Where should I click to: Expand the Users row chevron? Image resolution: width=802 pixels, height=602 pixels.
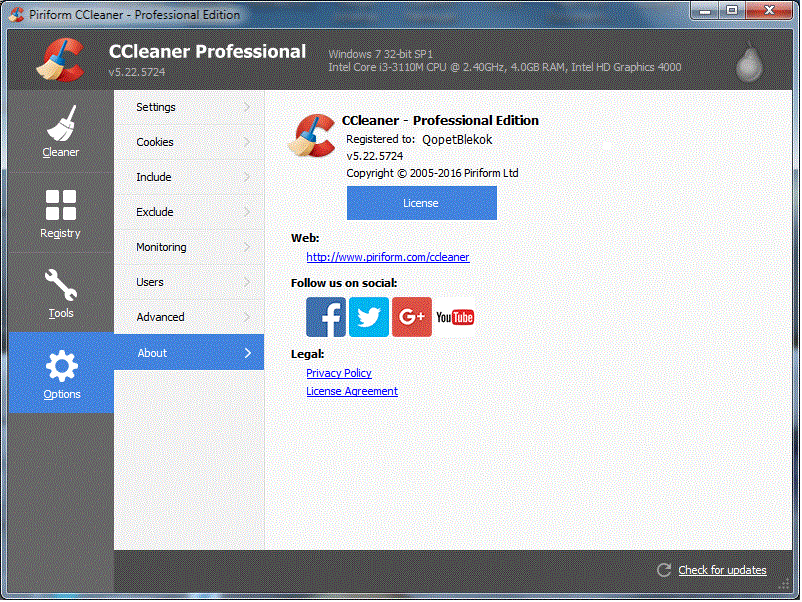(x=247, y=282)
